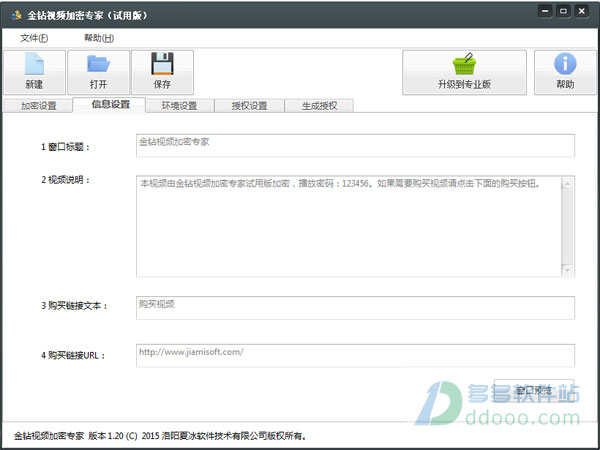
Task: Click the 升级到专业版 shopping basket button
Action: click(464, 72)
